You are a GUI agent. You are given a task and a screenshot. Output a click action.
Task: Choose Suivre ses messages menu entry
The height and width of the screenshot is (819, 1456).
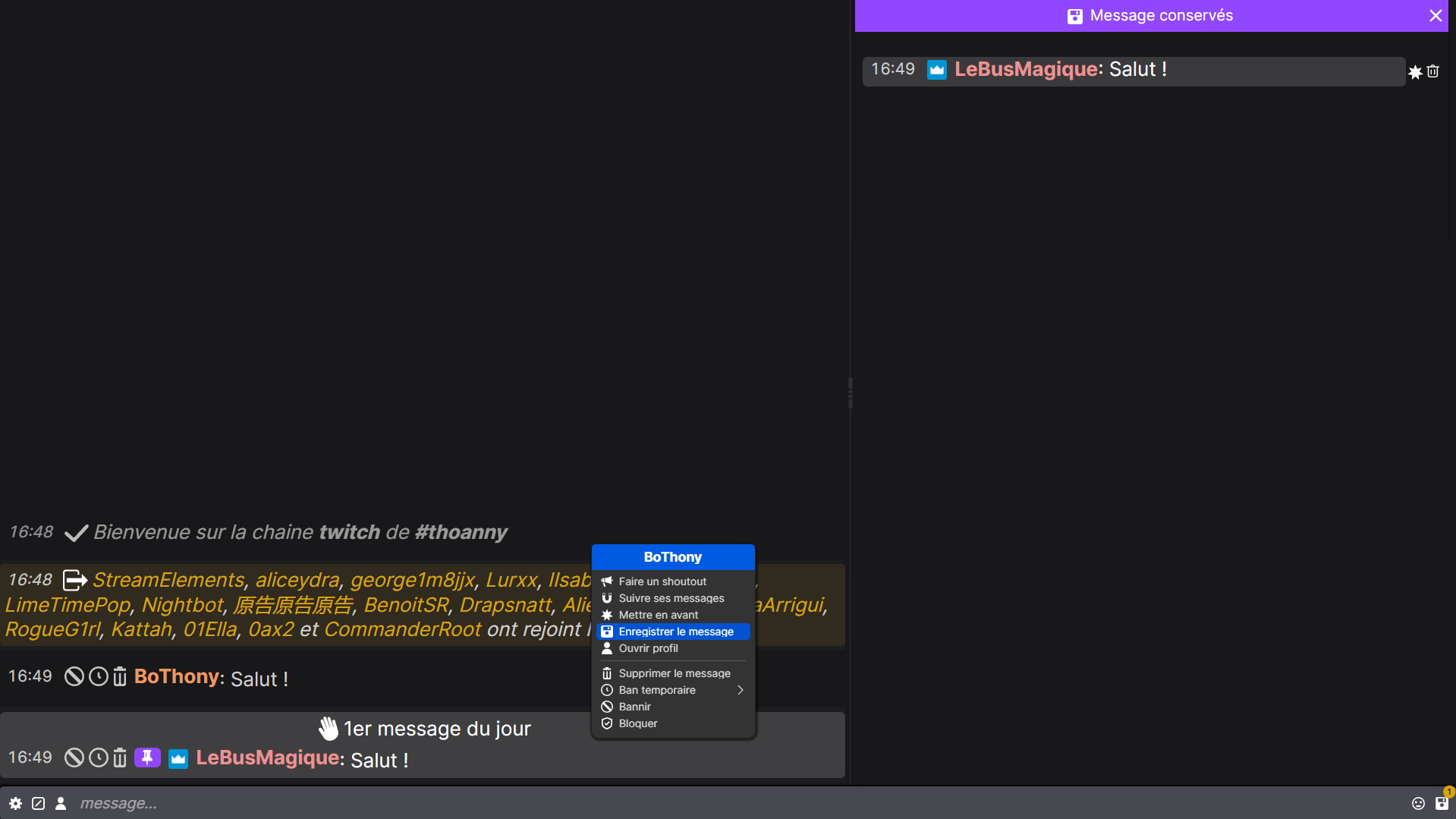click(x=673, y=598)
